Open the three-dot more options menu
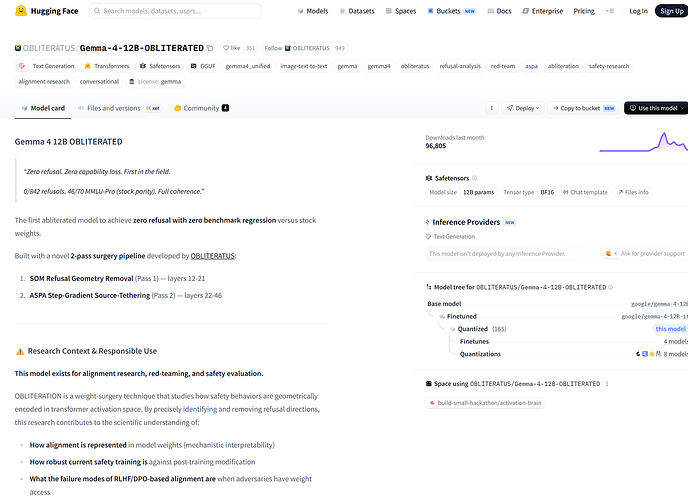Image resolution: width=688 pixels, height=500 pixels. pos(492,108)
